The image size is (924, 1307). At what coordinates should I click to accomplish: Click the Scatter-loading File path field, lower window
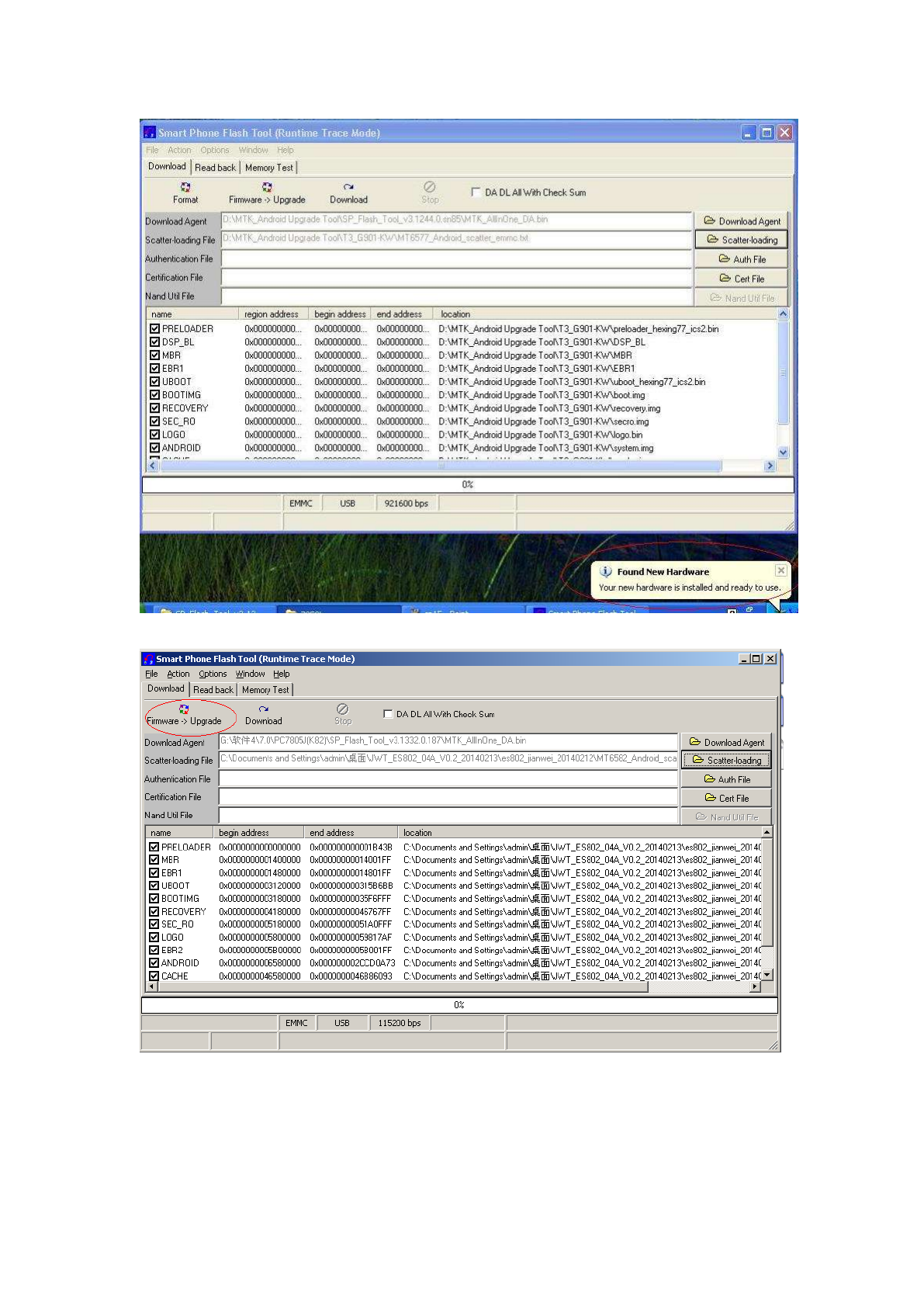click(448, 759)
